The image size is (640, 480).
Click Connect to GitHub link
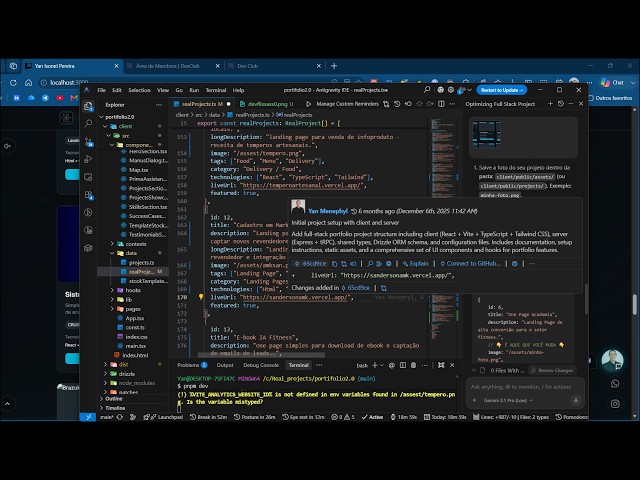point(470,264)
